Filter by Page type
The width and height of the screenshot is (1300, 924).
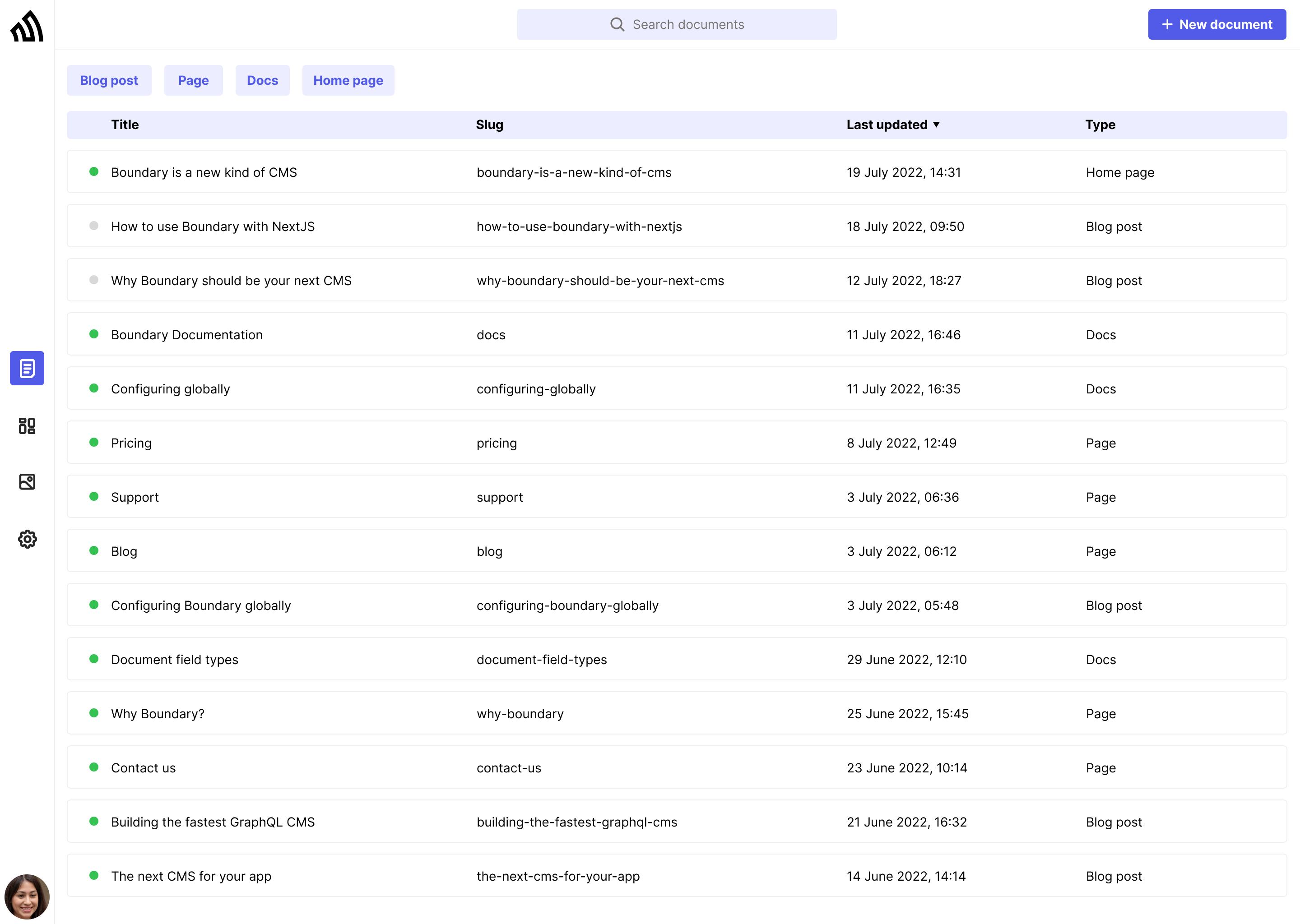tap(194, 80)
